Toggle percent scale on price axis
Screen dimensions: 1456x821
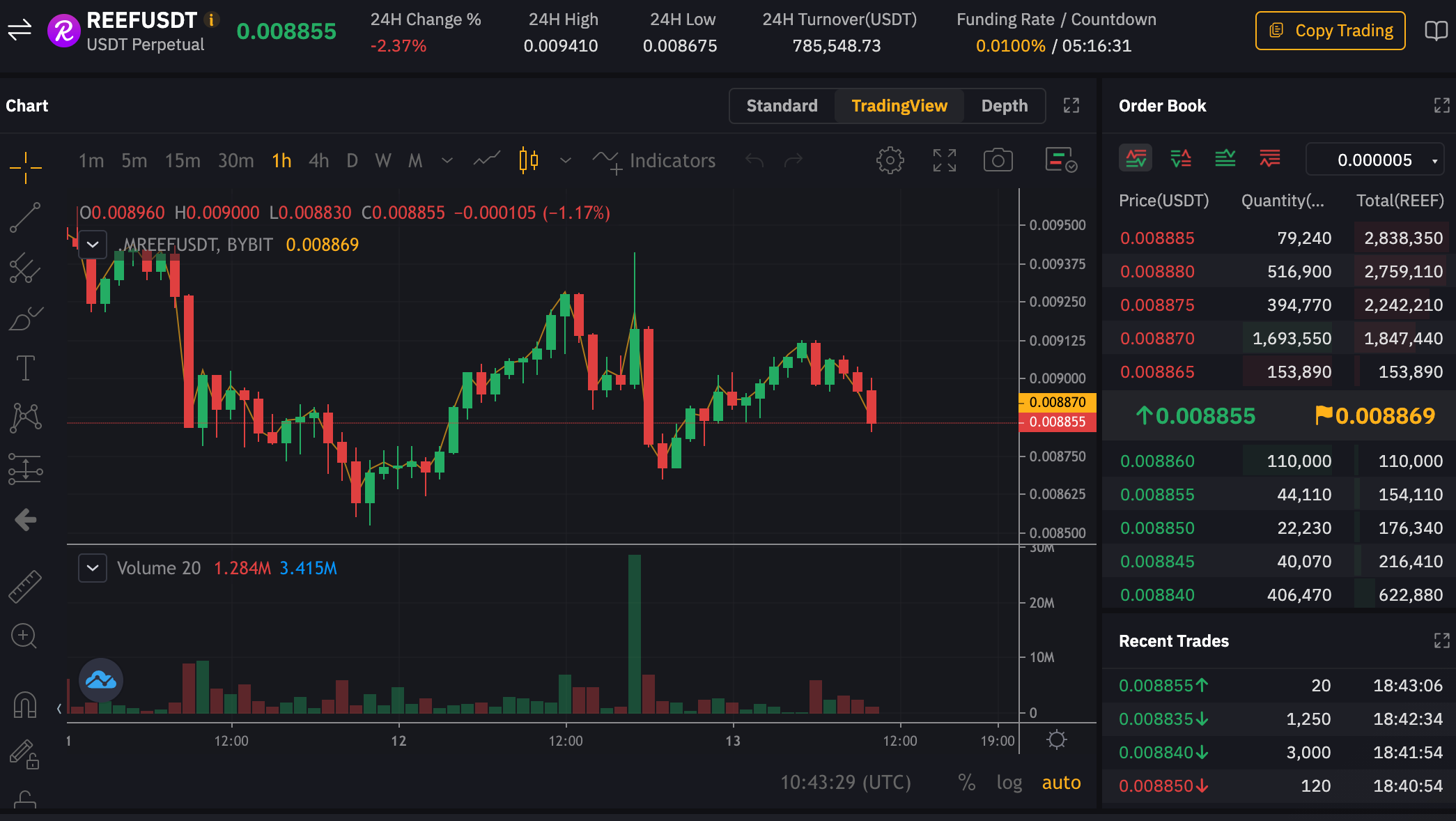pyautogui.click(x=966, y=783)
